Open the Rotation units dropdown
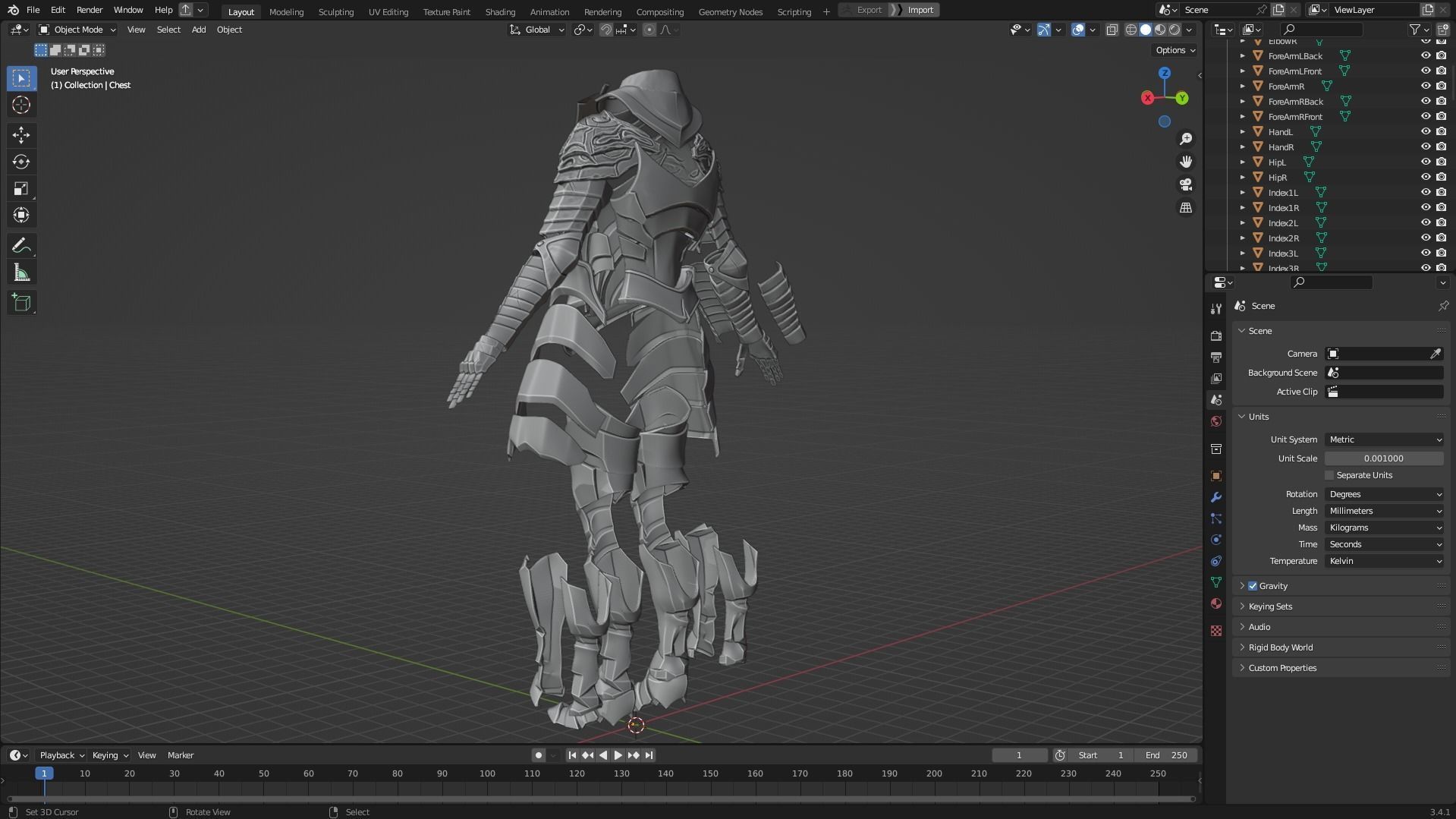The width and height of the screenshot is (1456, 819). click(x=1385, y=494)
